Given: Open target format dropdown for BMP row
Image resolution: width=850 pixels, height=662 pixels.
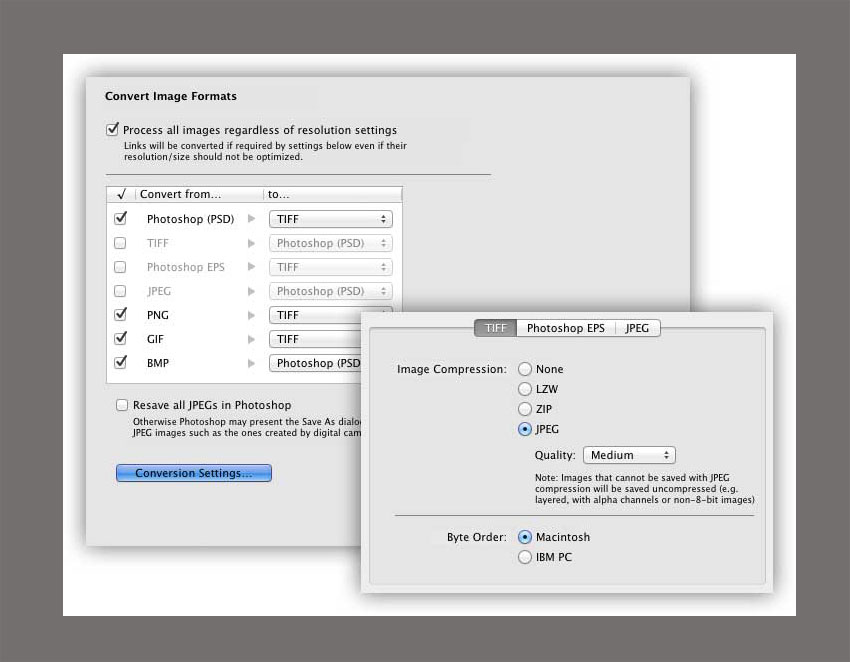Looking at the screenshot, I should click(x=315, y=363).
